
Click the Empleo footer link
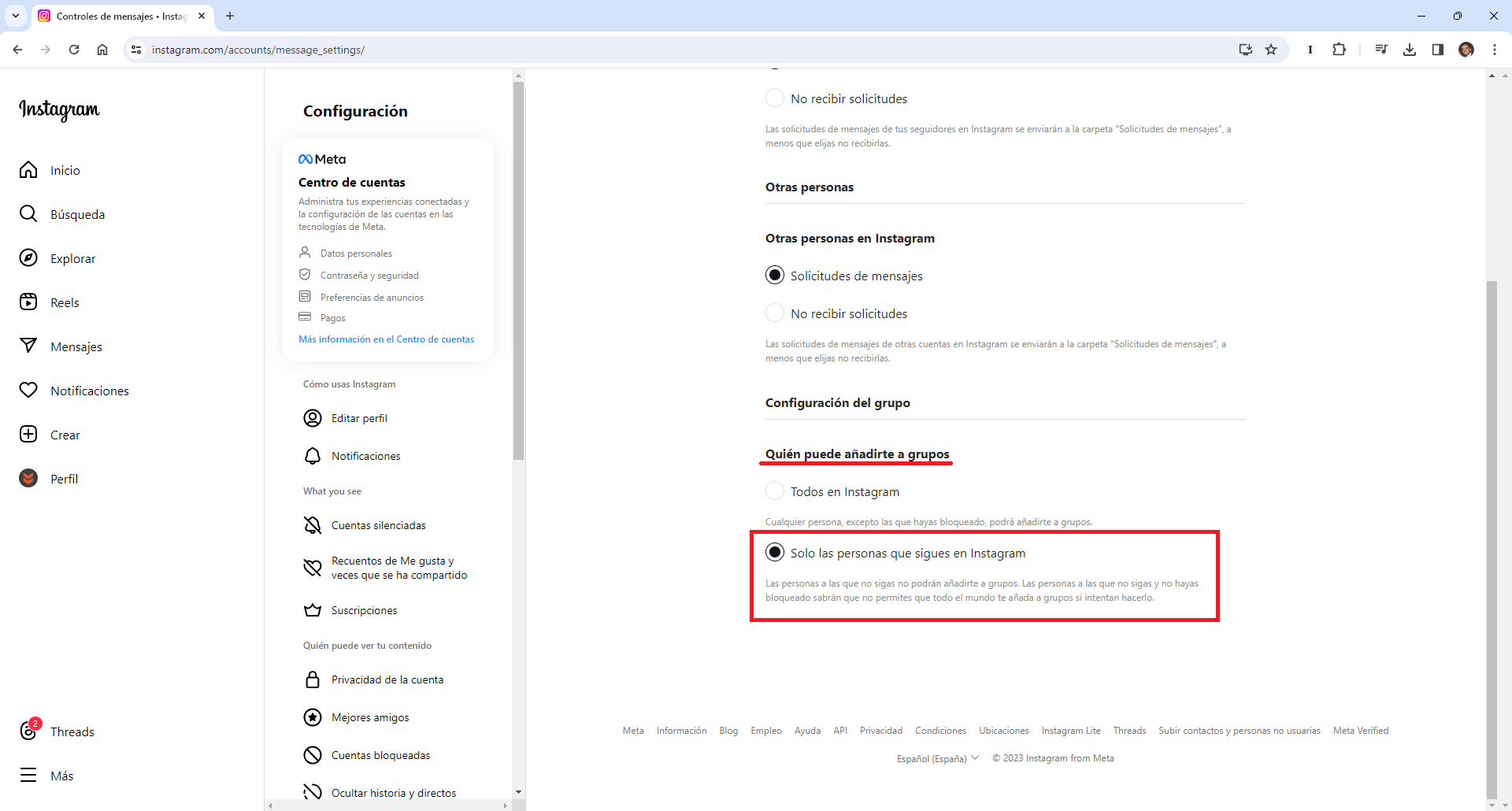pos(766,731)
